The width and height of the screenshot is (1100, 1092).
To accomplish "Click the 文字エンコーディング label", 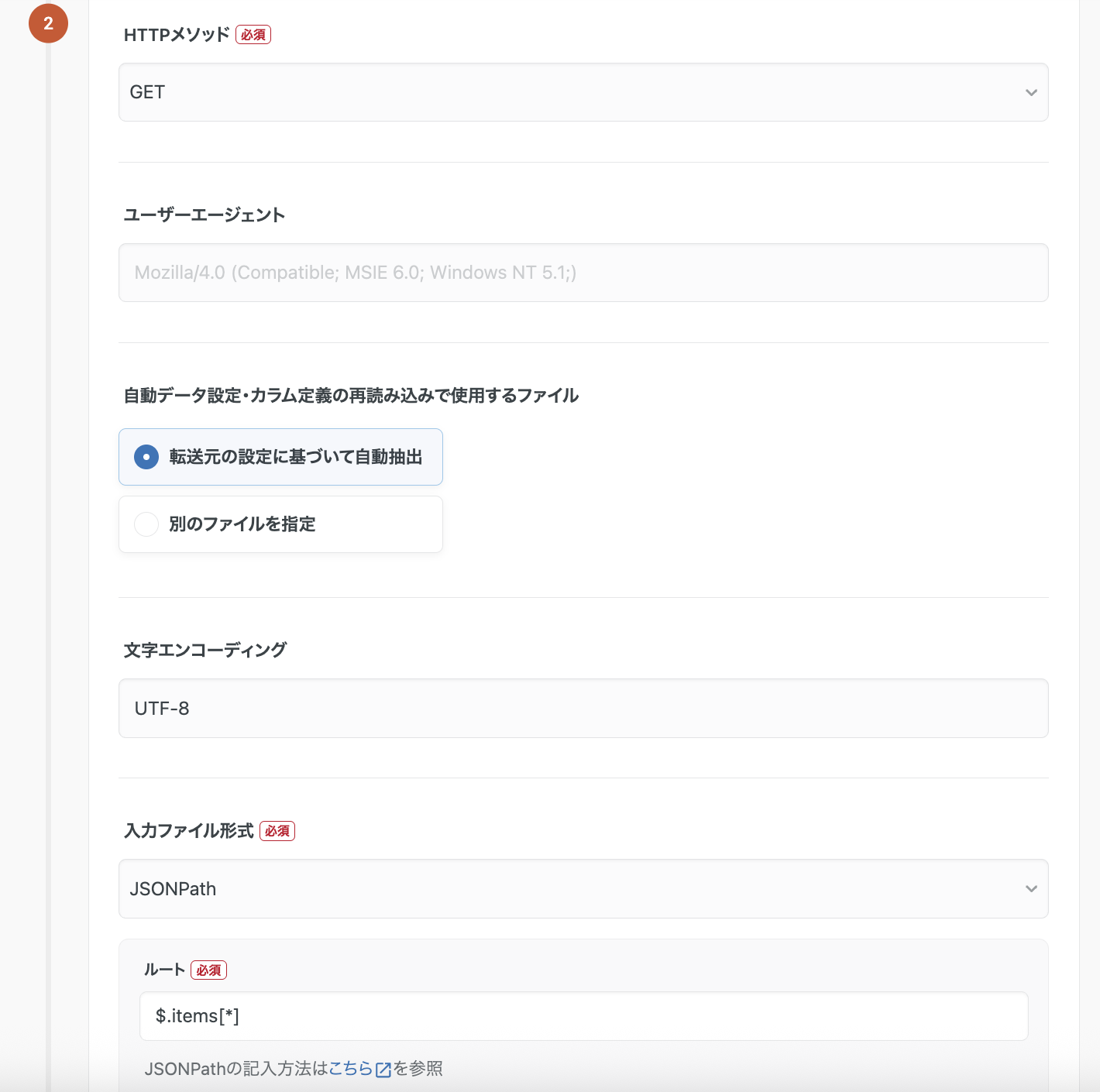I will [x=205, y=650].
